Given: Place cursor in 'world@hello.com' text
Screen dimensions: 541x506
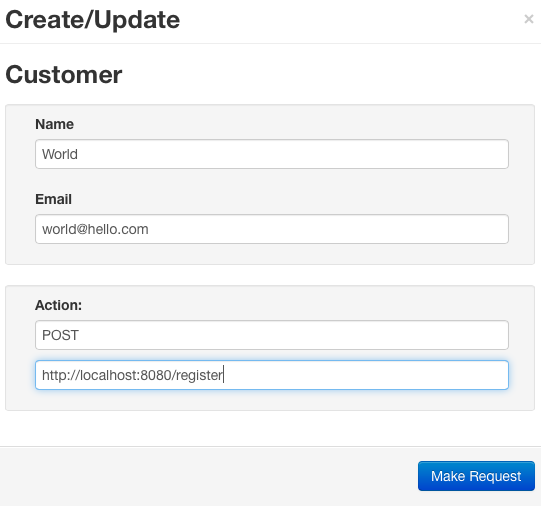Looking at the screenshot, I should [x=95, y=229].
